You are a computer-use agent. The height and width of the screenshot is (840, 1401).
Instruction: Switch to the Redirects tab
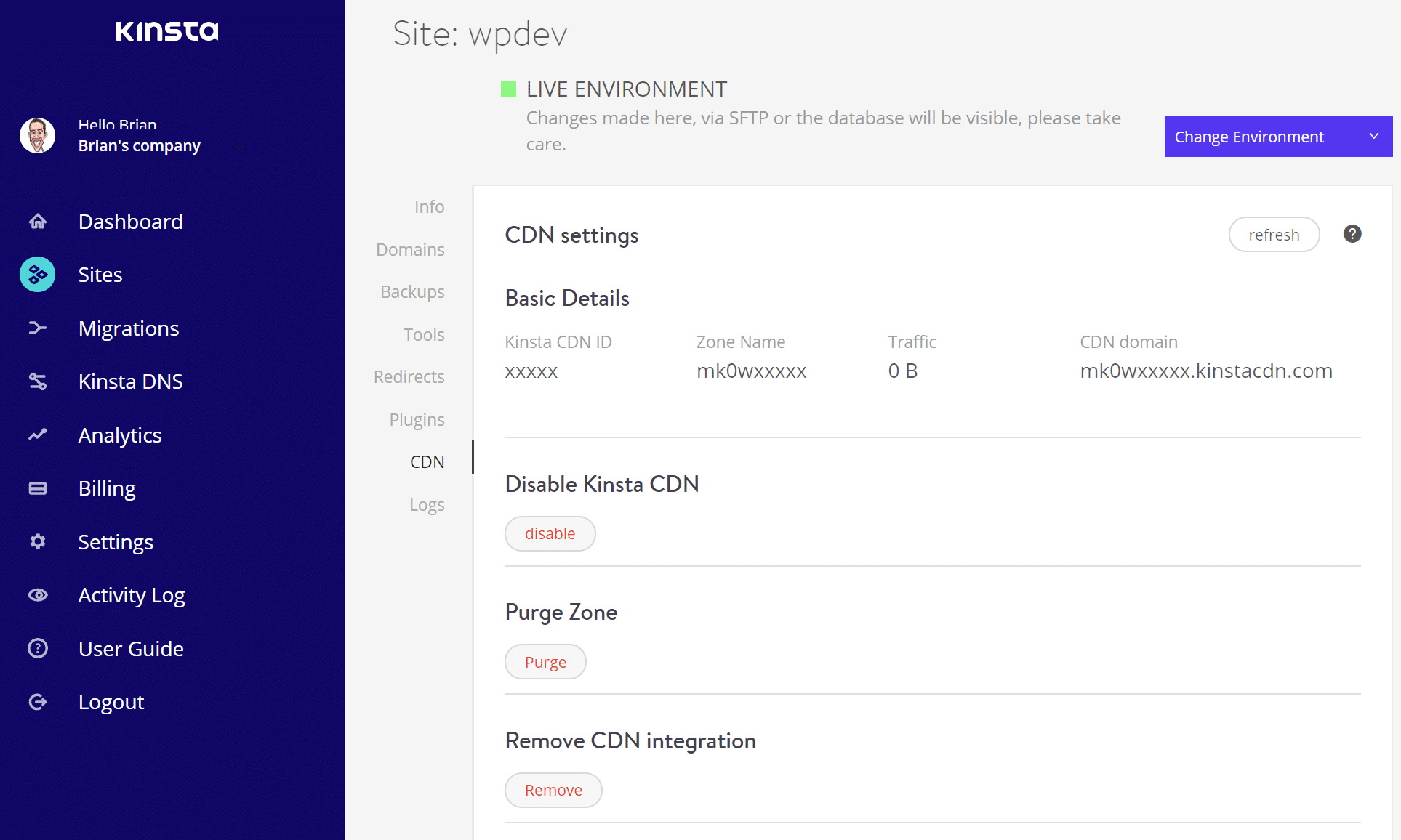pos(409,376)
